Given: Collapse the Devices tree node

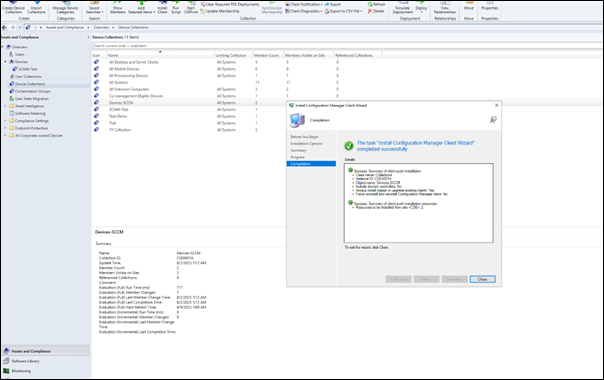Looking at the screenshot, I should pyautogui.click(x=5, y=62).
